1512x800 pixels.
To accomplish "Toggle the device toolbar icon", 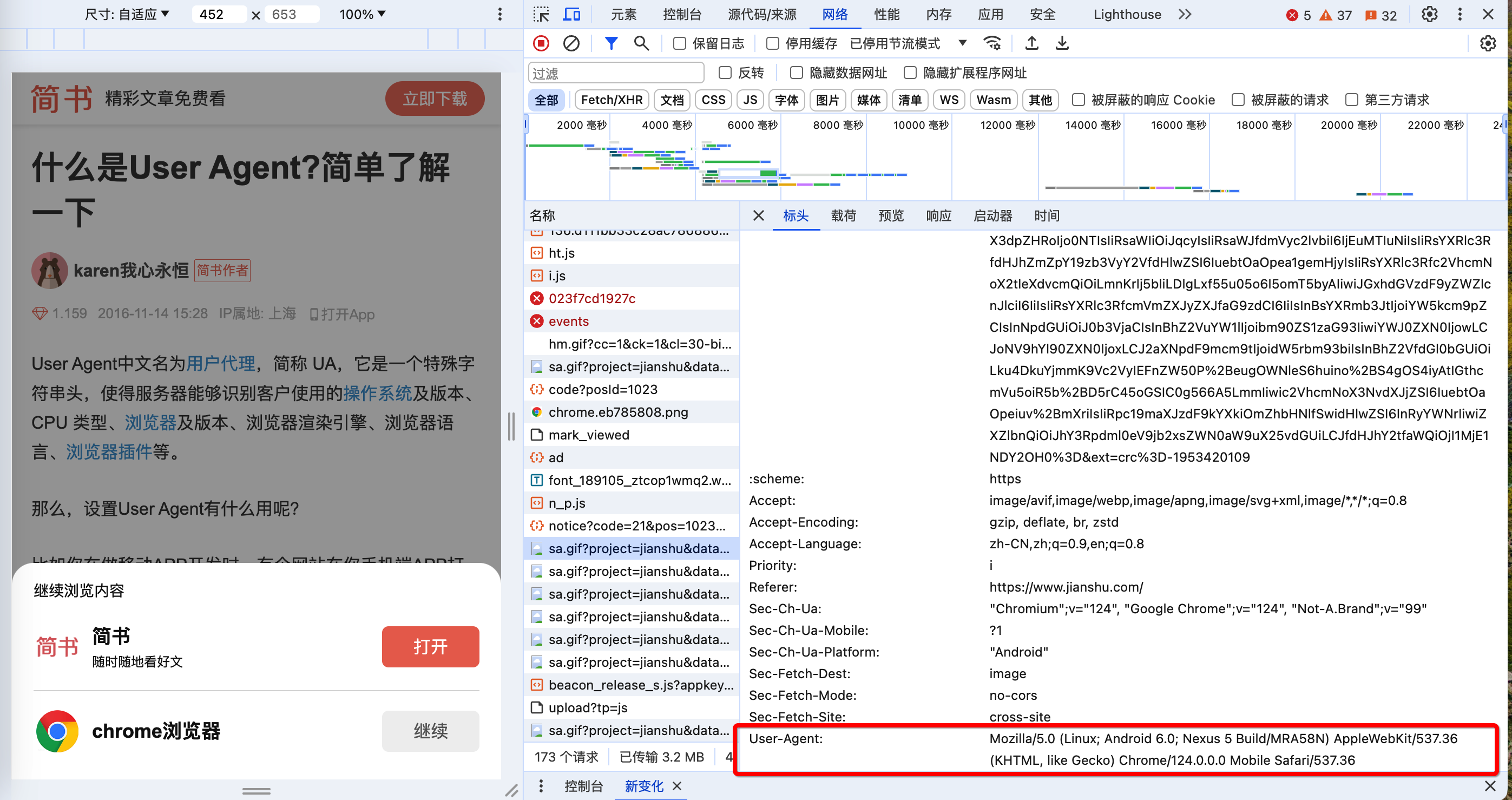I will 571,14.
